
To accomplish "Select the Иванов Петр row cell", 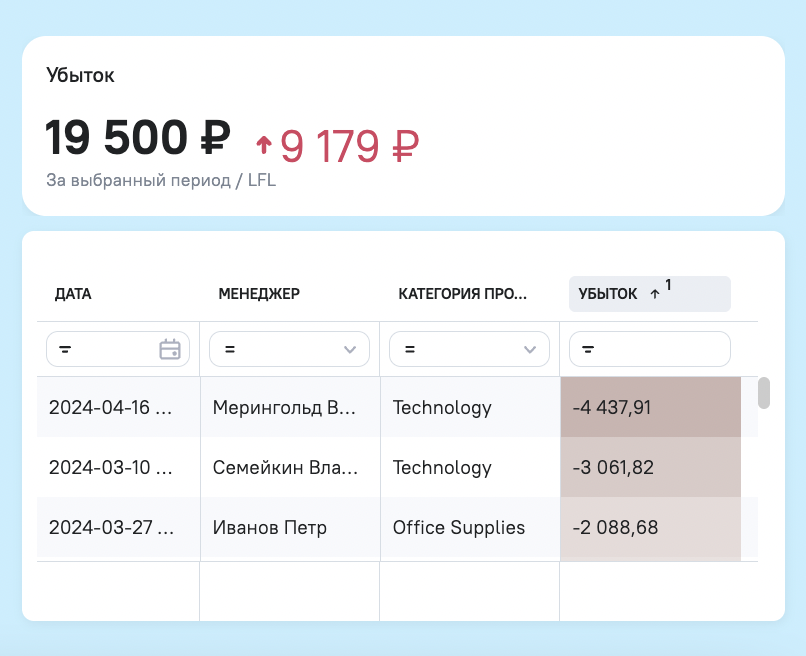I will tap(290, 527).
